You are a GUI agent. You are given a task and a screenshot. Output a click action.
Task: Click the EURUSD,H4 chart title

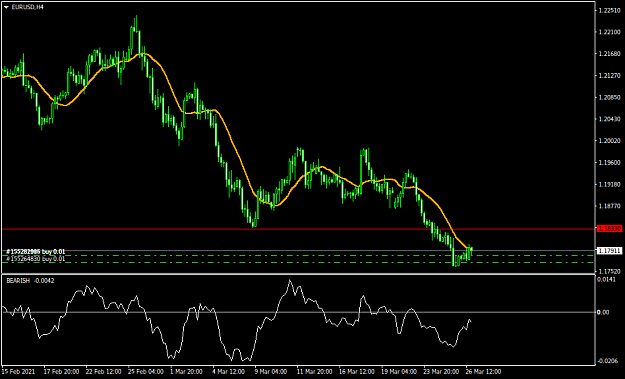pos(28,7)
